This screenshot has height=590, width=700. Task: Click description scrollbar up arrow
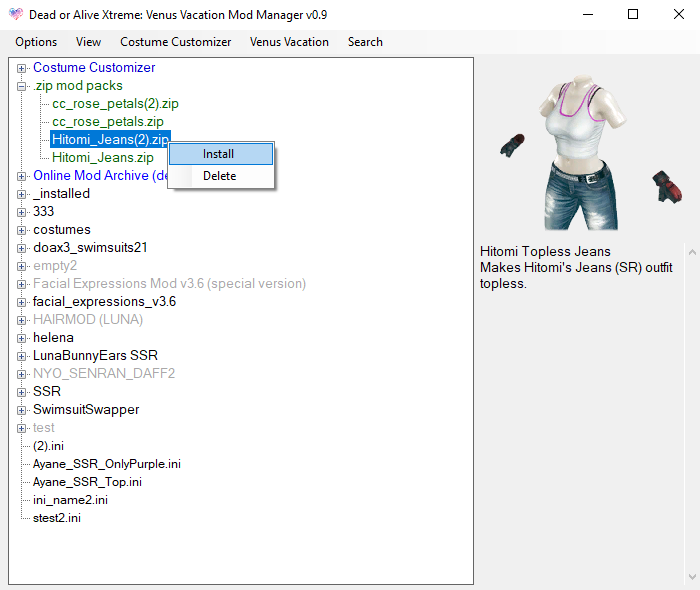coord(692,253)
